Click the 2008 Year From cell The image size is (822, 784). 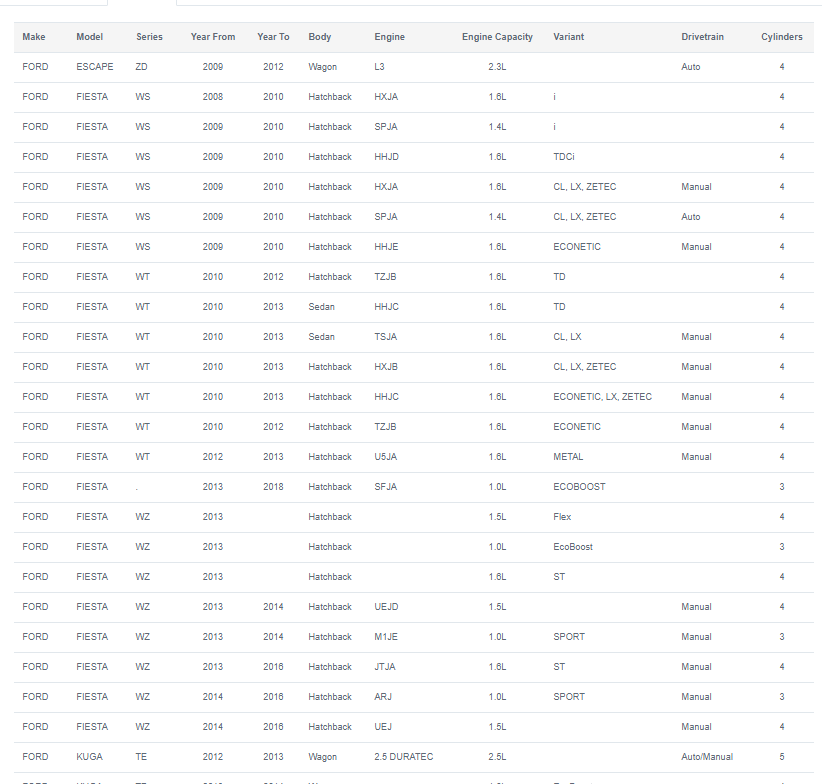point(213,97)
